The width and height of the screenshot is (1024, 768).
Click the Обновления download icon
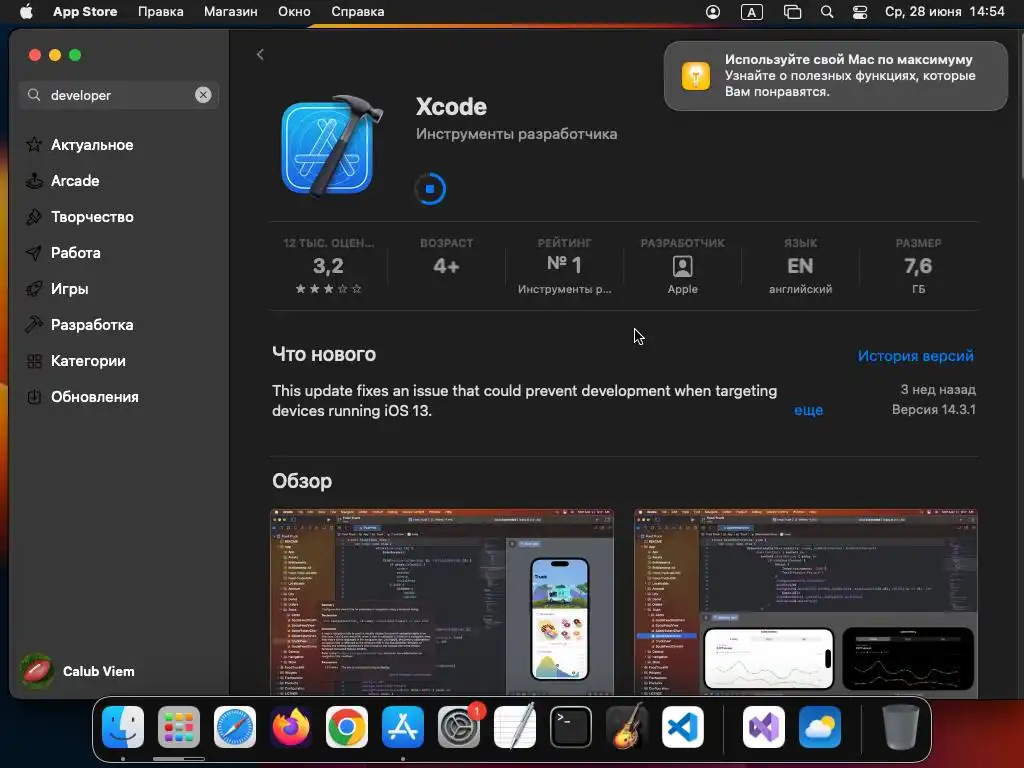tap(34, 396)
